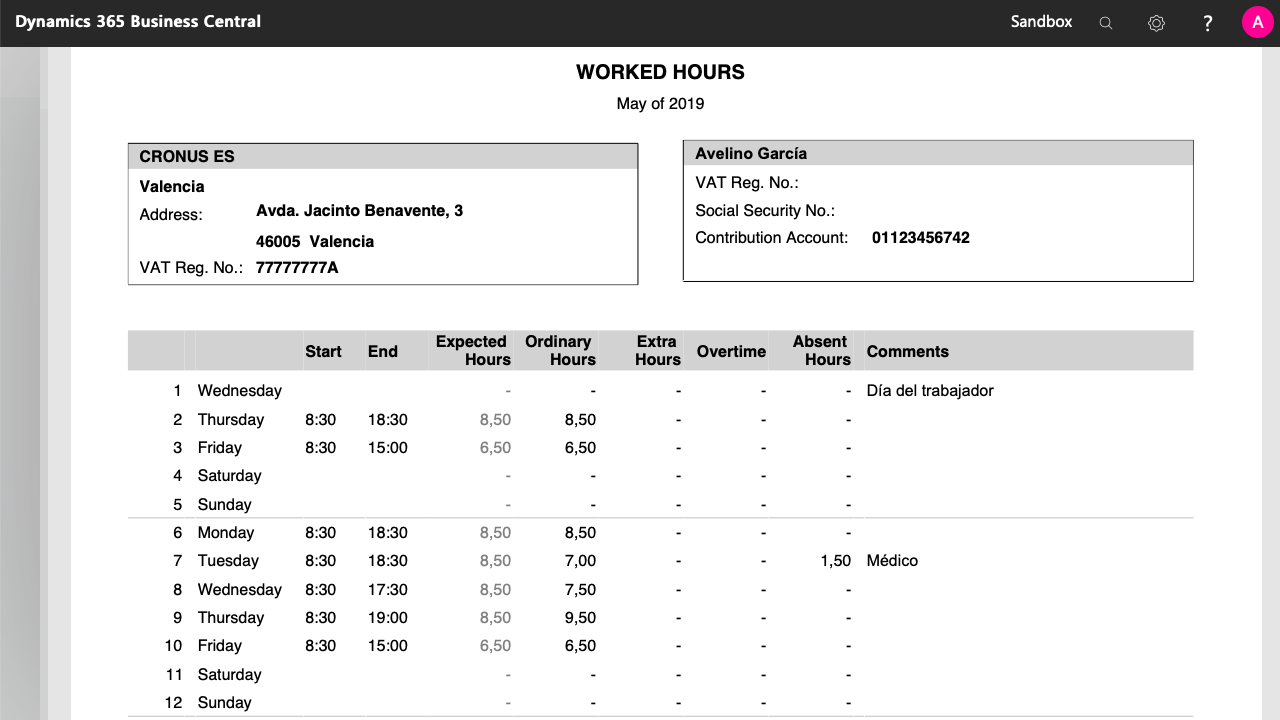Image resolution: width=1280 pixels, height=720 pixels.
Task: Open the help question mark icon
Action: click(1207, 21)
